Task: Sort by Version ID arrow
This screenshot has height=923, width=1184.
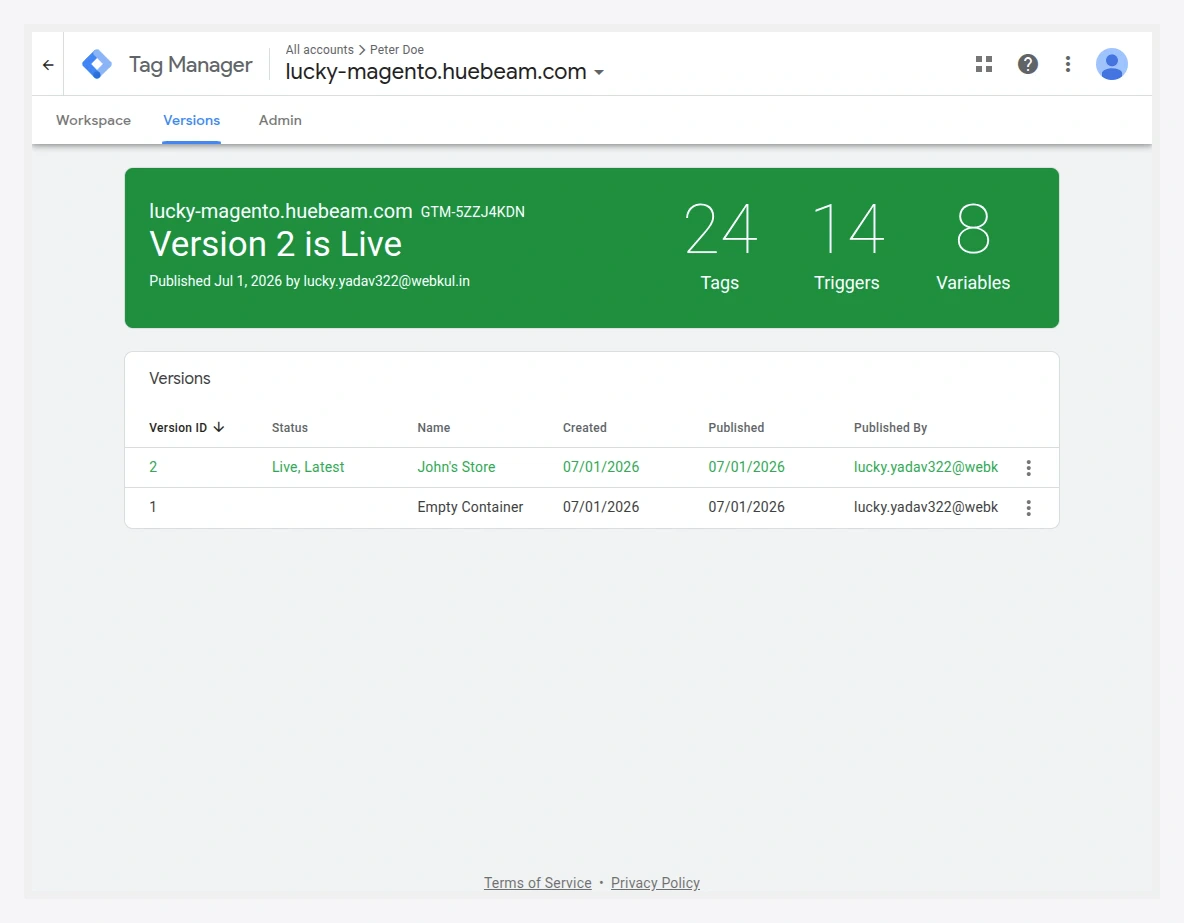Action: 219,428
